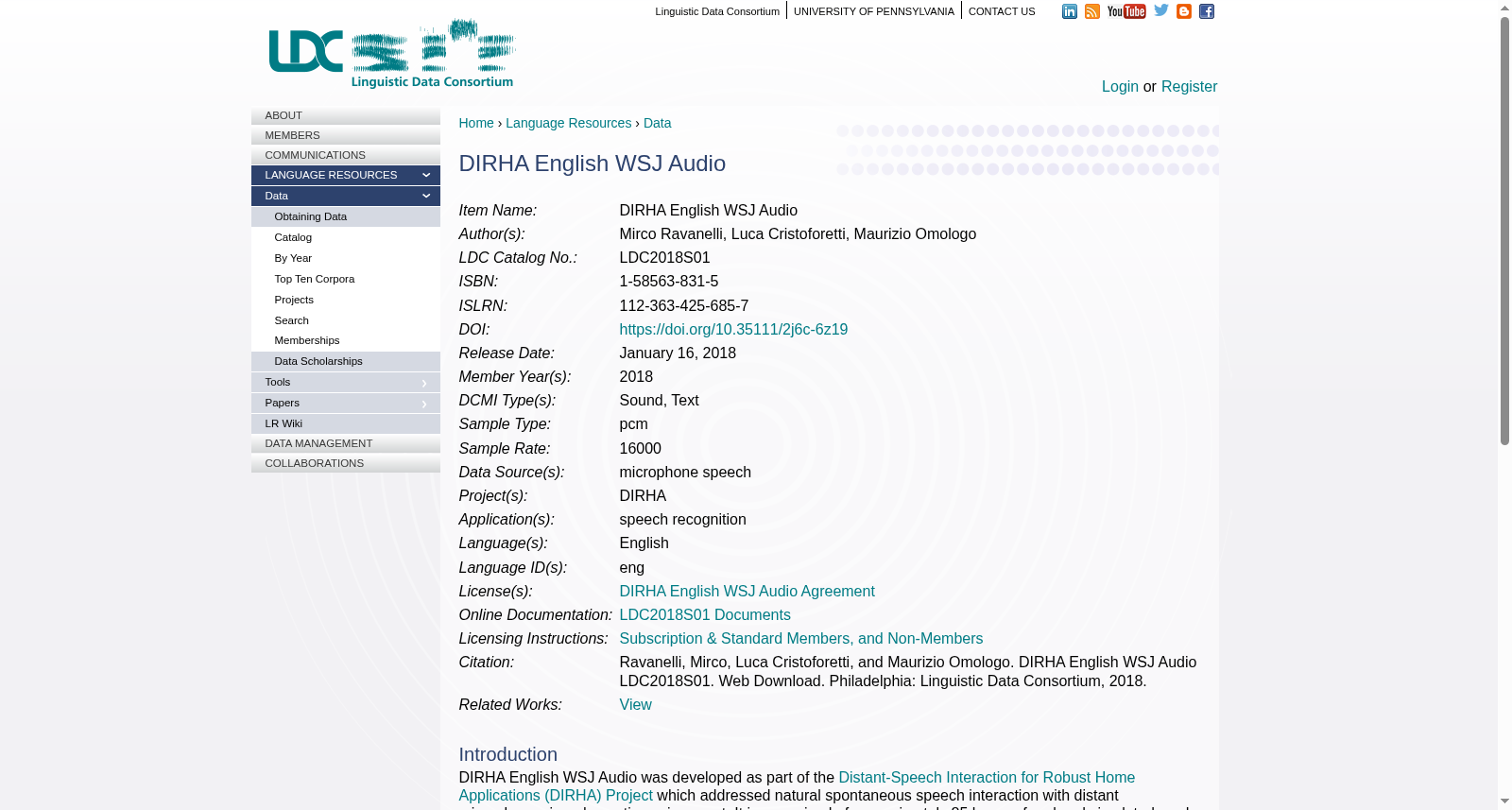Open Projects in sidebar
Image resolution: width=1512 pixels, height=810 pixels.
click(x=346, y=300)
